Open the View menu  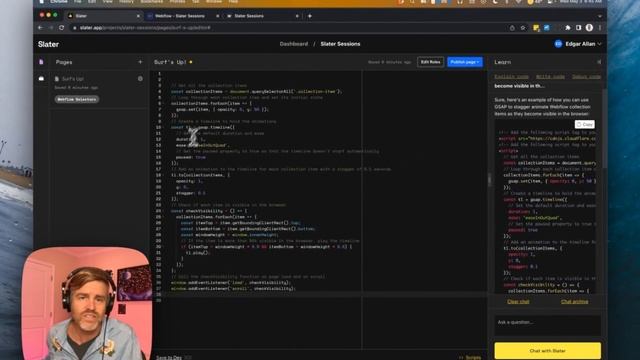coord(107,2)
